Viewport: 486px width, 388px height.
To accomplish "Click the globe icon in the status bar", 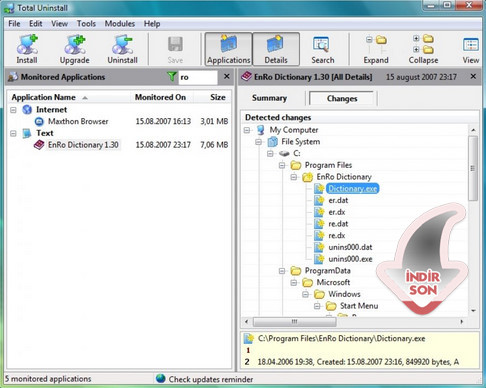I will point(161,379).
